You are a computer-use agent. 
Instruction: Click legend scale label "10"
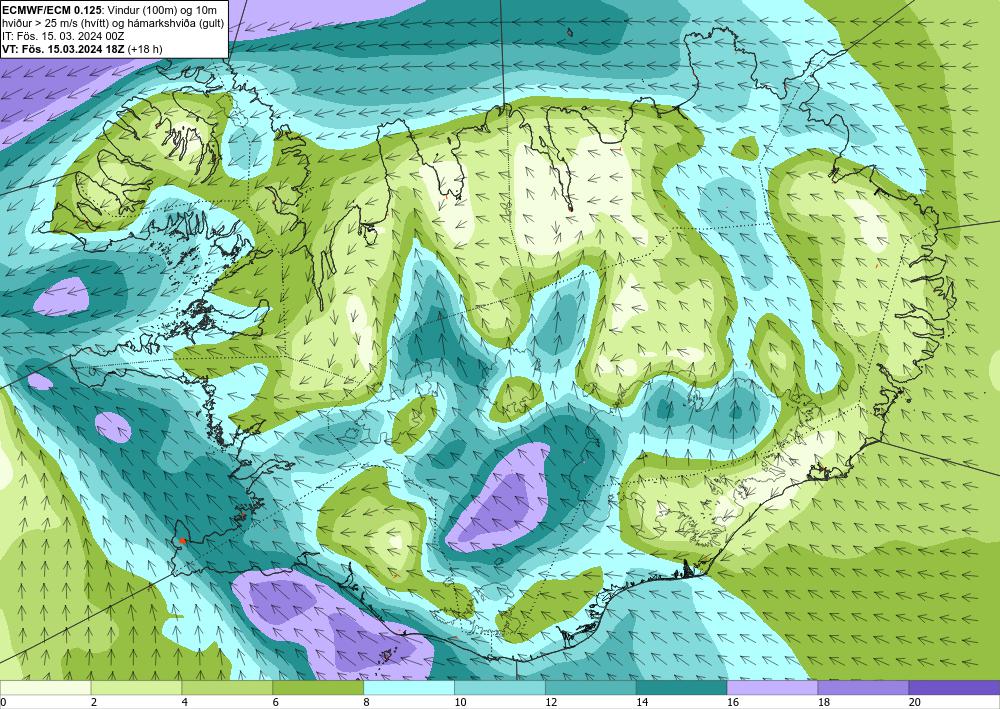tap(460, 703)
